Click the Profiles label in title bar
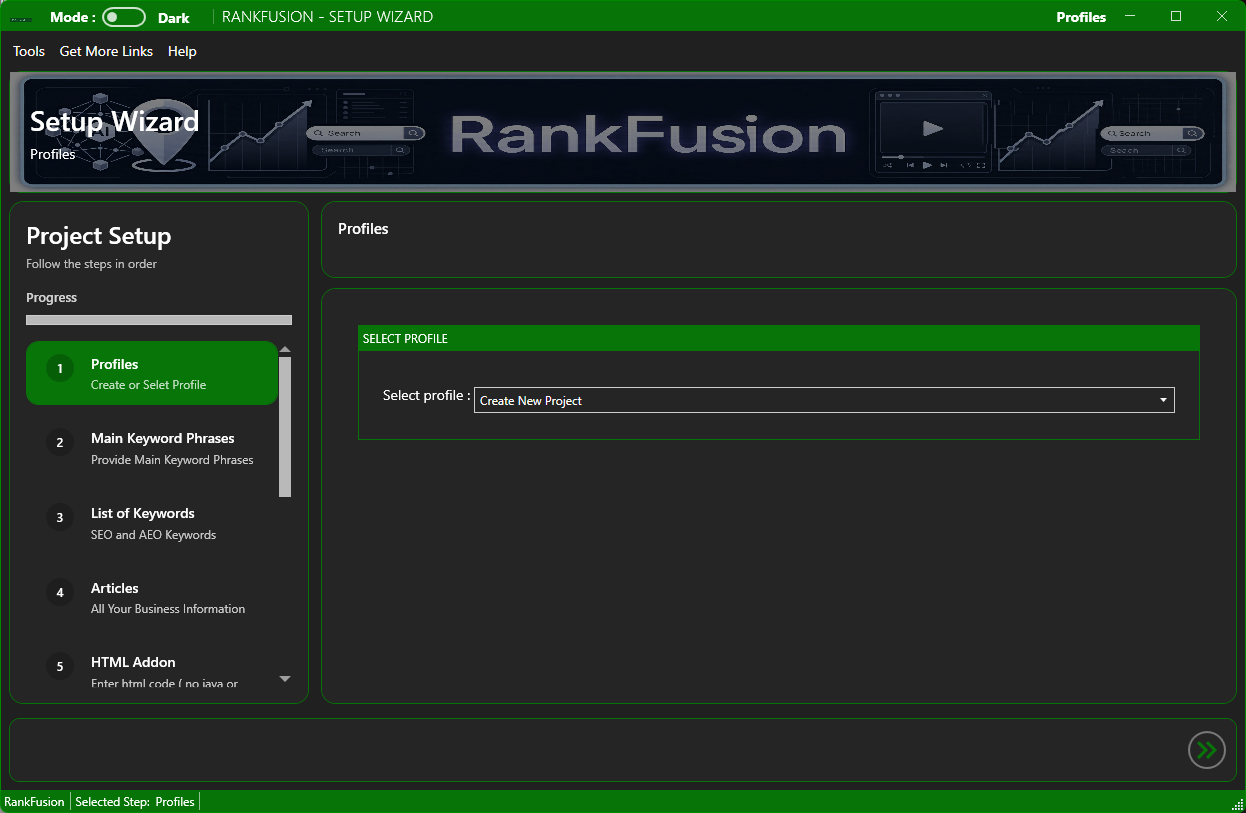This screenshot has height=813, width=1246. pyautogui.click(x=1081, y=17)
